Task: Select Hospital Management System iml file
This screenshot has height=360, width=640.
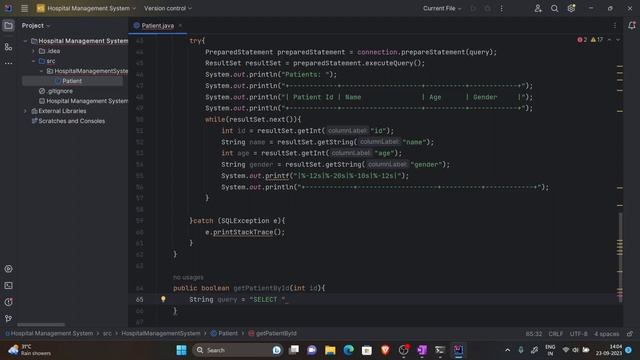Action: 83,101
